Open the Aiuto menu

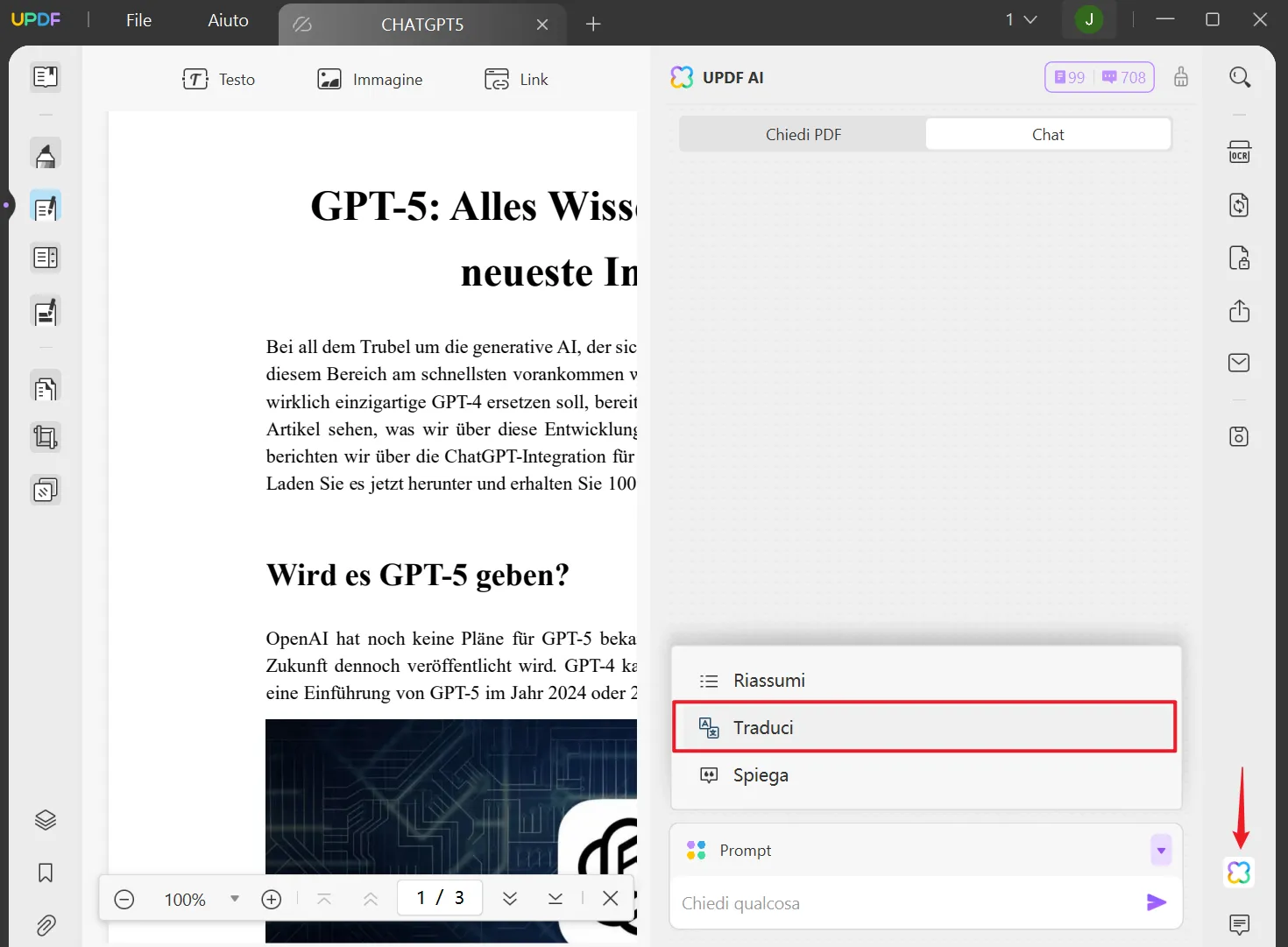coord(228,20)
